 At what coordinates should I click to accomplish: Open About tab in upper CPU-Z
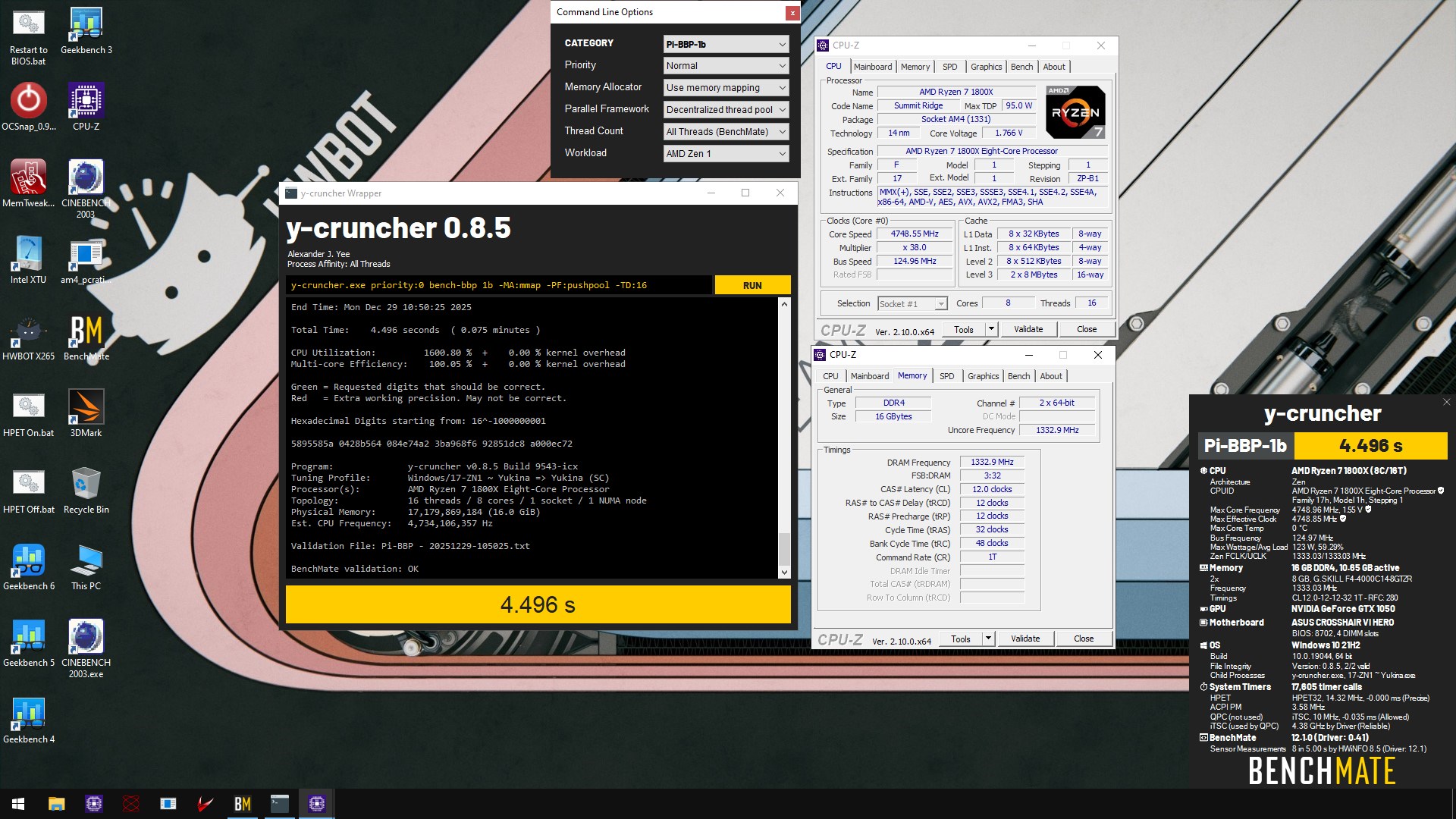click(1054, 67)
